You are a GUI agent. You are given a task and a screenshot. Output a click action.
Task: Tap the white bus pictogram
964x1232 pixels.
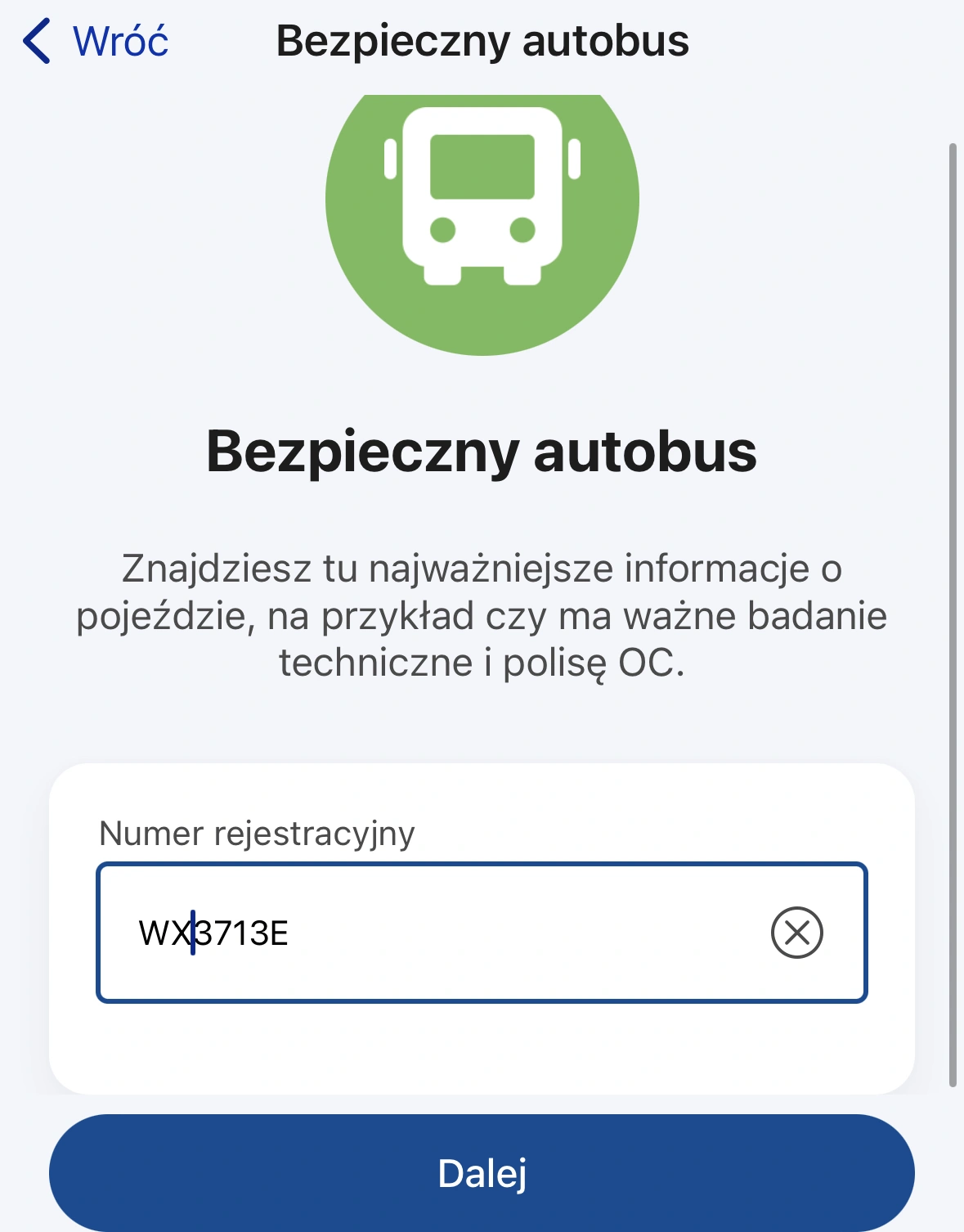coord(482,196)
